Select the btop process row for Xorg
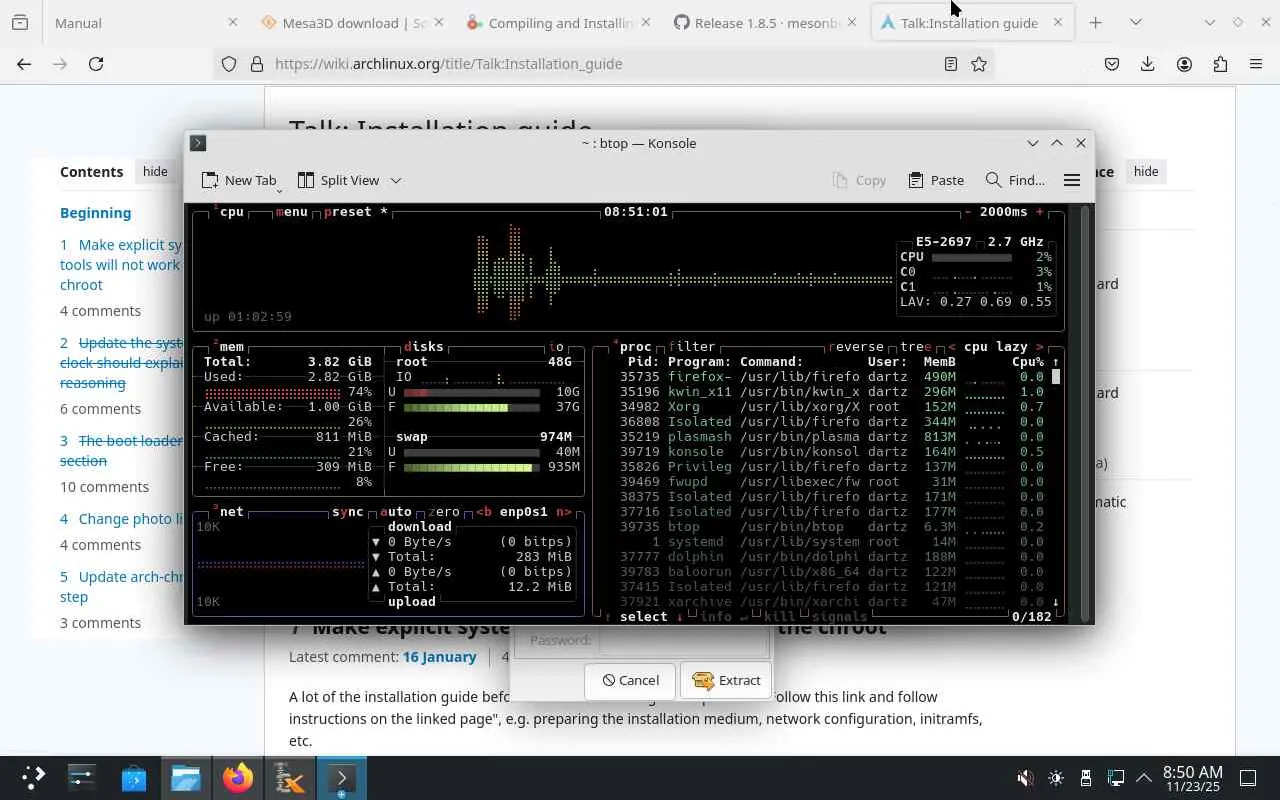This screenshot has width=1280, height=800. [832, 407]
